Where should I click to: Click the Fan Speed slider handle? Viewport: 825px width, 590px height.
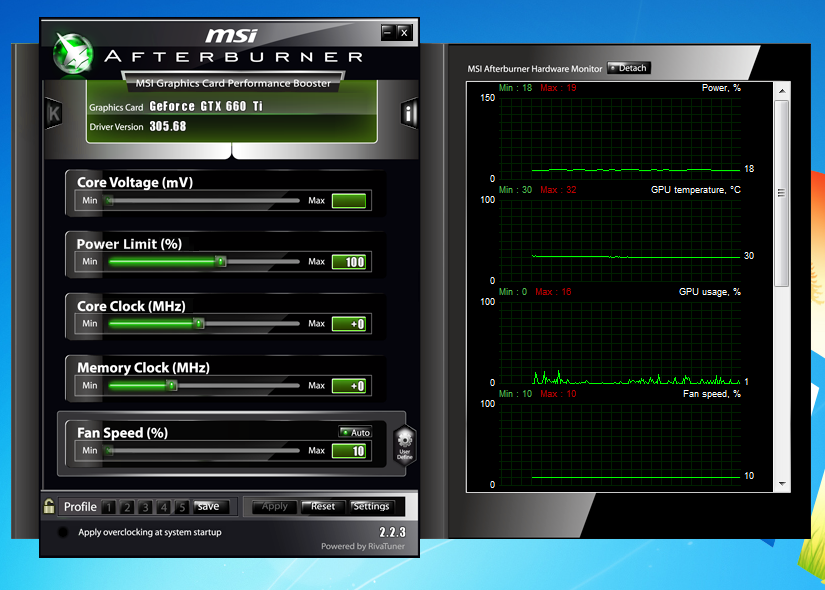pos(109,451)
